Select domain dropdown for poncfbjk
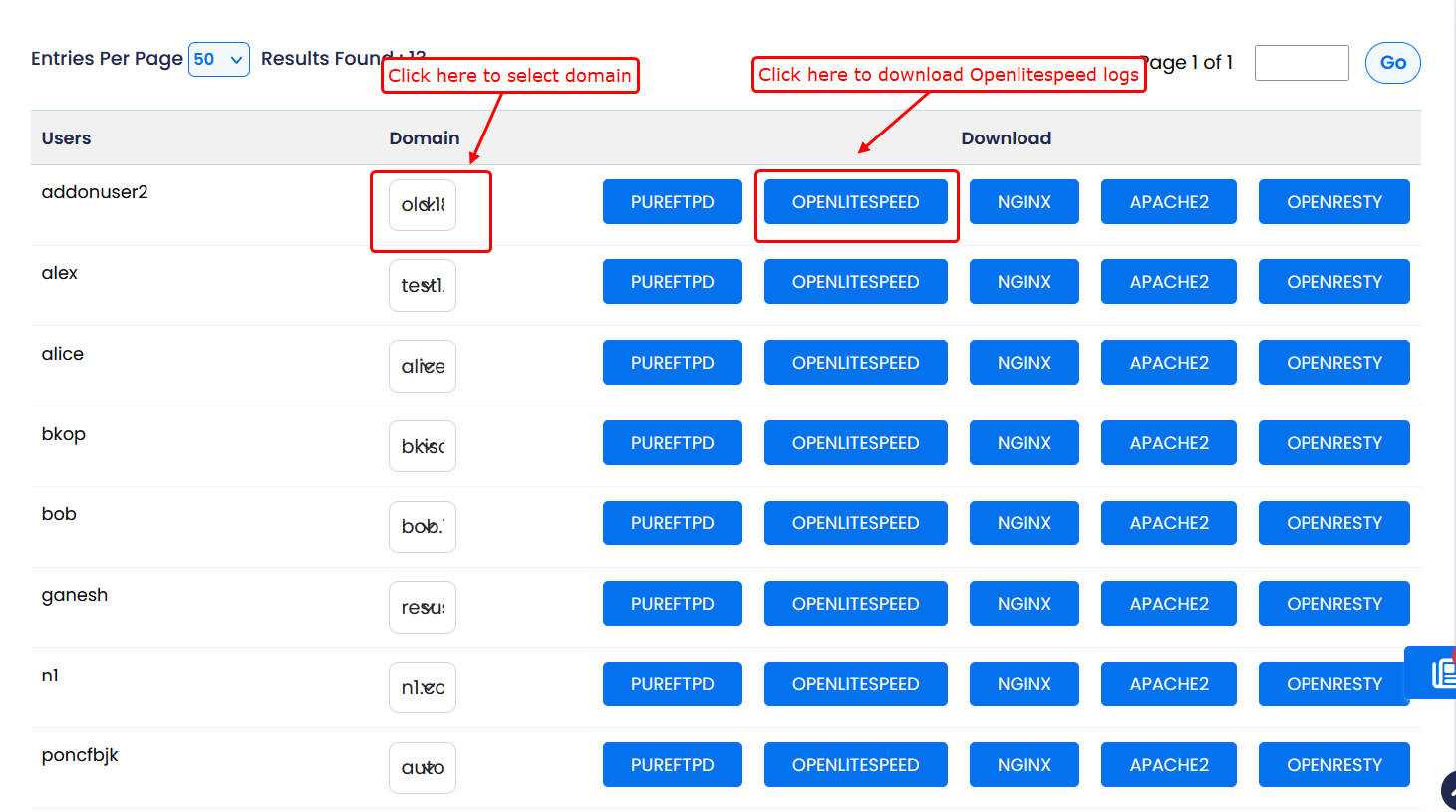The height and width of the screenshot is (812, 1456). coord(423,768)
